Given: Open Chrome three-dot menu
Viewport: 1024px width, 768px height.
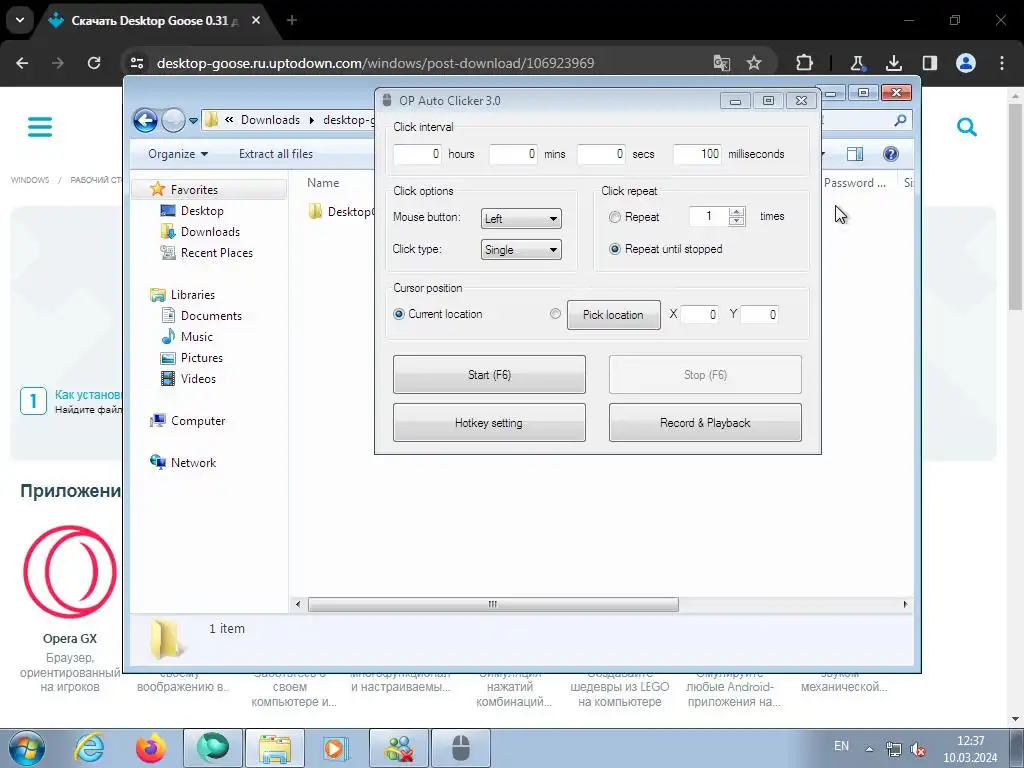Looking at the screenshot, I should click(x=1002, y=63).
